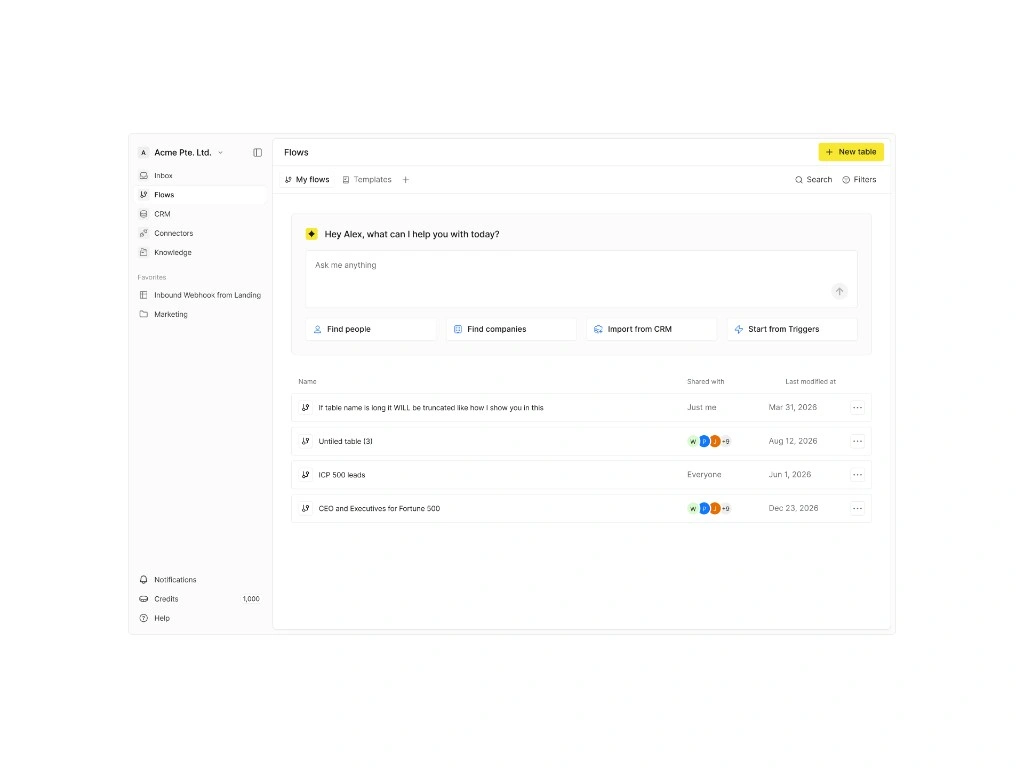Go to CRM in the sidebar
Viewport: 1024px width, 768px height.
[200, 214]
